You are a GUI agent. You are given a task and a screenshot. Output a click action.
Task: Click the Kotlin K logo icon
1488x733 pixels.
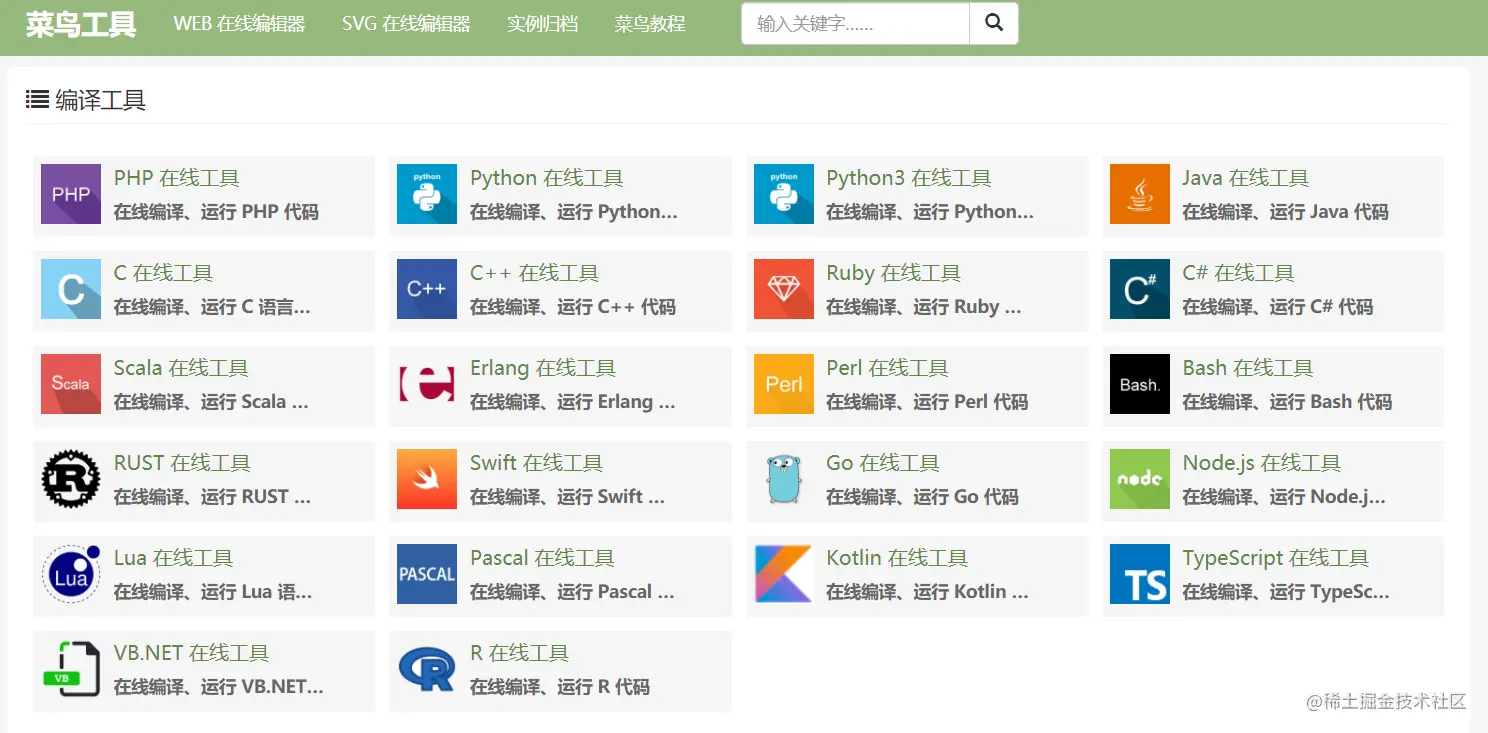point(784,574)
